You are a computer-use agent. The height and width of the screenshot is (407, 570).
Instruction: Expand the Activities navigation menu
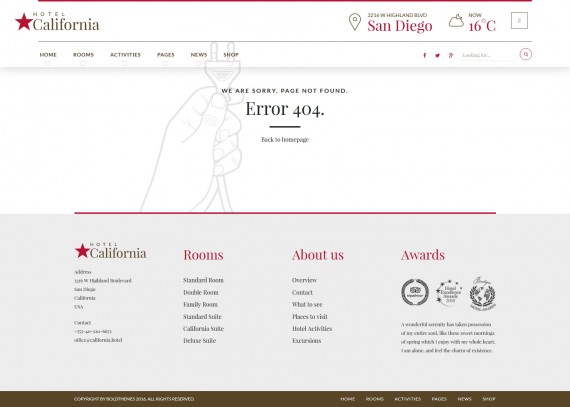pos(125,55)
